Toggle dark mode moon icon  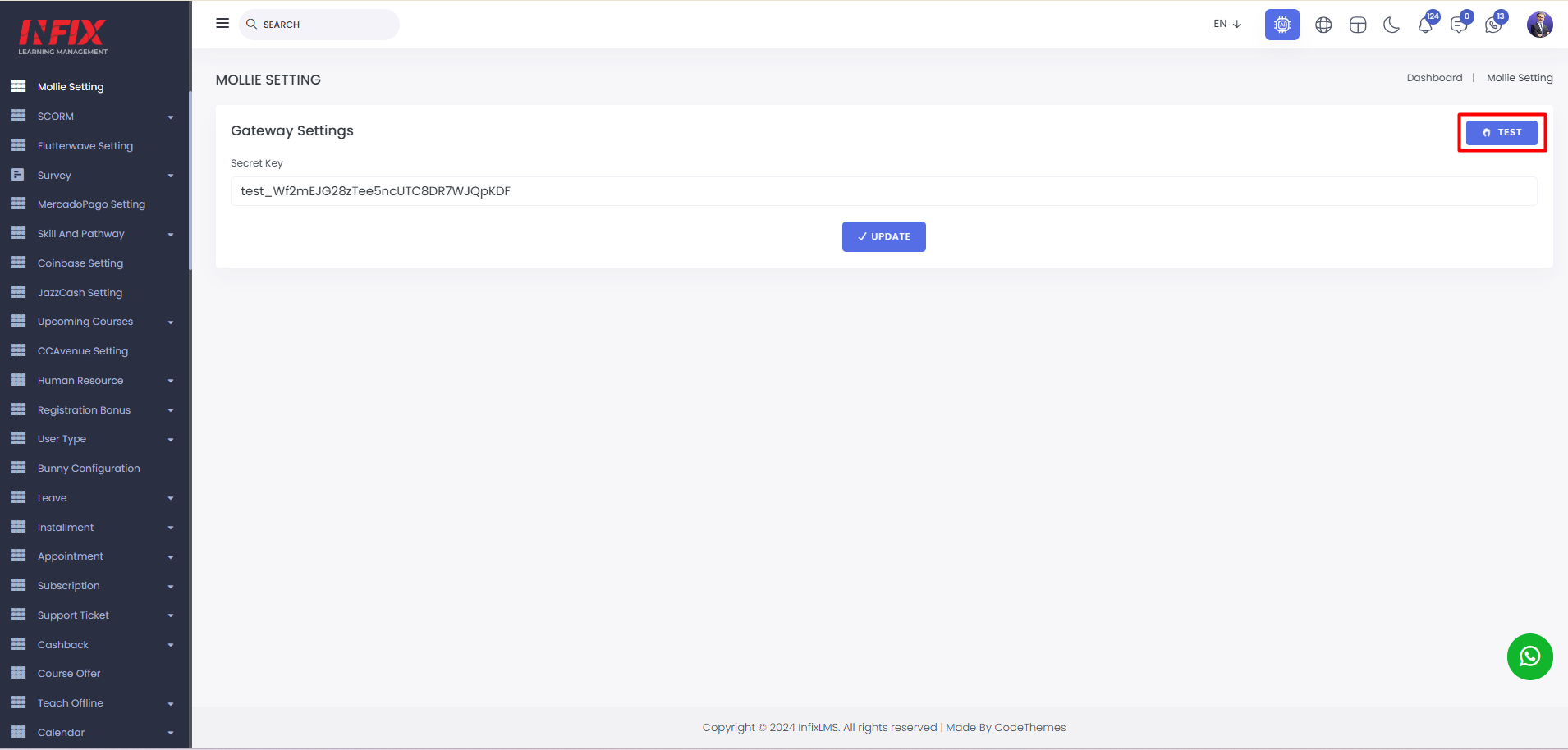[x=1391, y=25]
